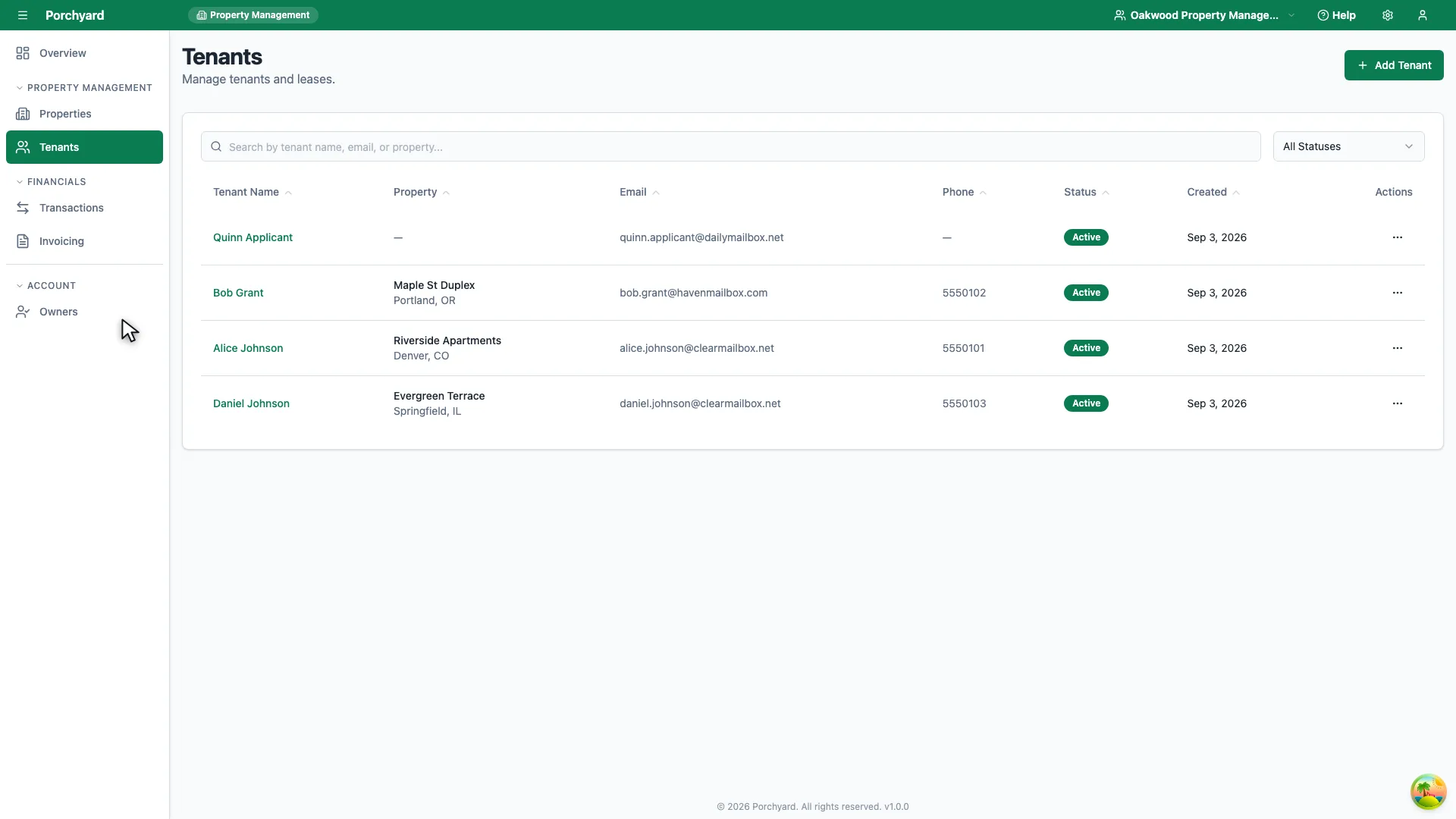Open actions menu for Quinn Applicant
The image size is (1456, 819).
1397,237
